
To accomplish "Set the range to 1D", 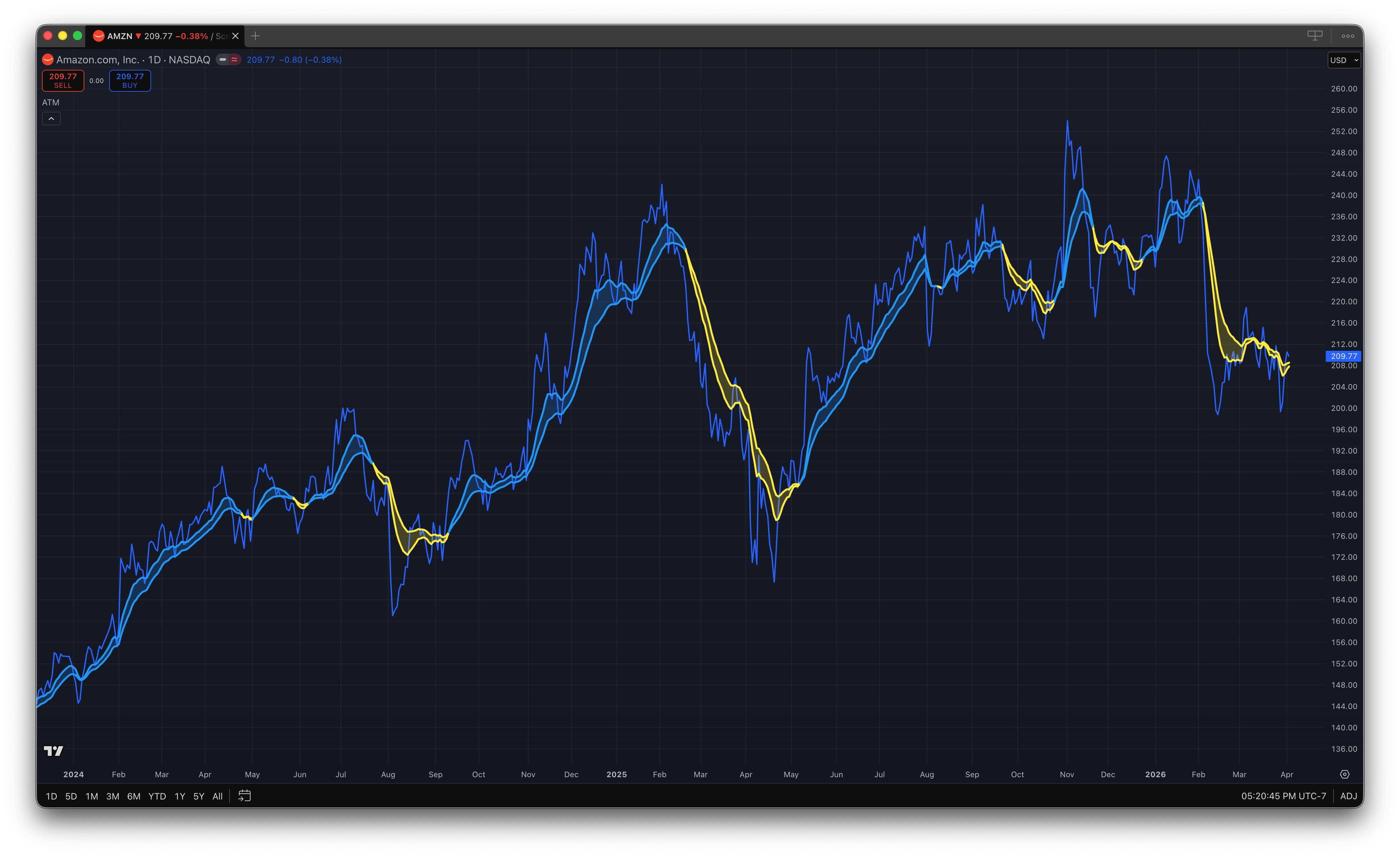I will point(51,796).
